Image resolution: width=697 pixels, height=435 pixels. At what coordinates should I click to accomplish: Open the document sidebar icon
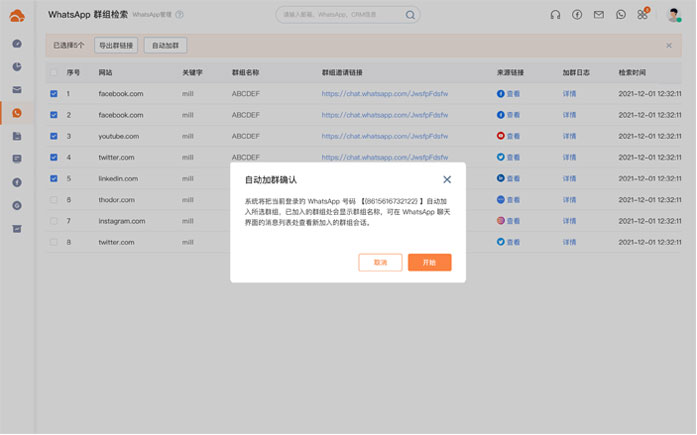pyautogui.click(x=17, y=136)
